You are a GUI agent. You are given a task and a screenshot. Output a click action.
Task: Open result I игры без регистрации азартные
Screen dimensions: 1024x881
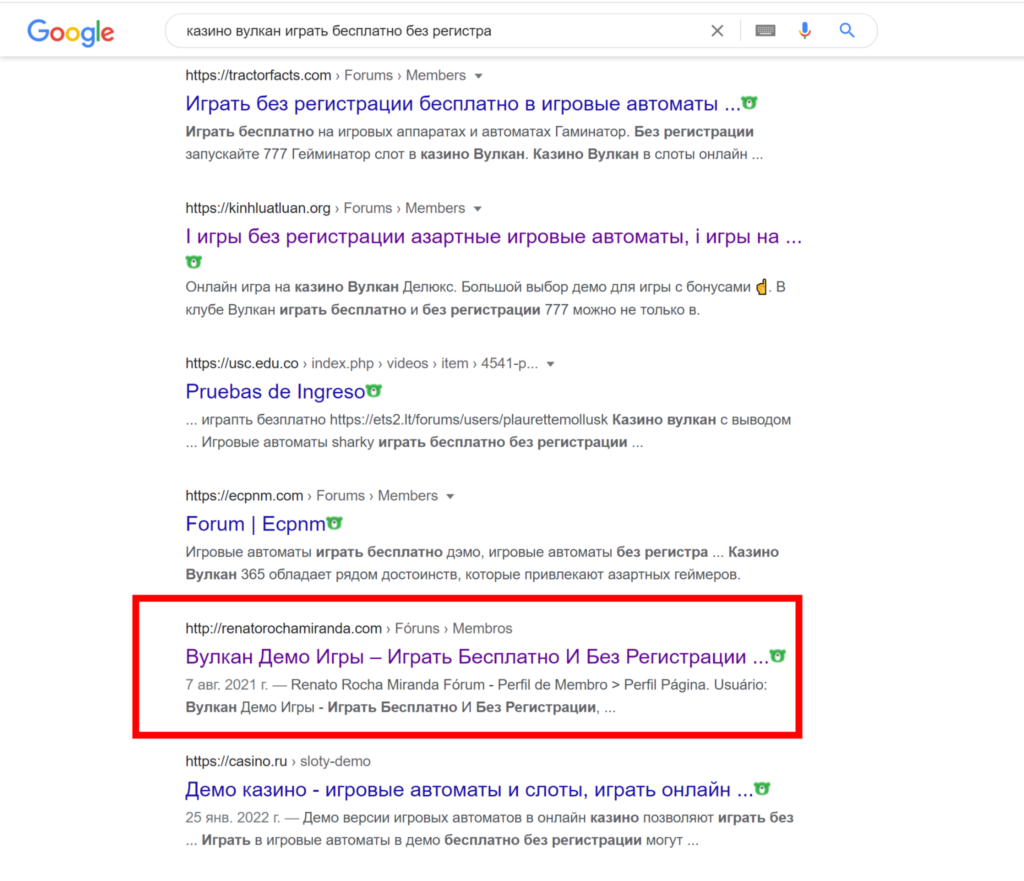494,236
